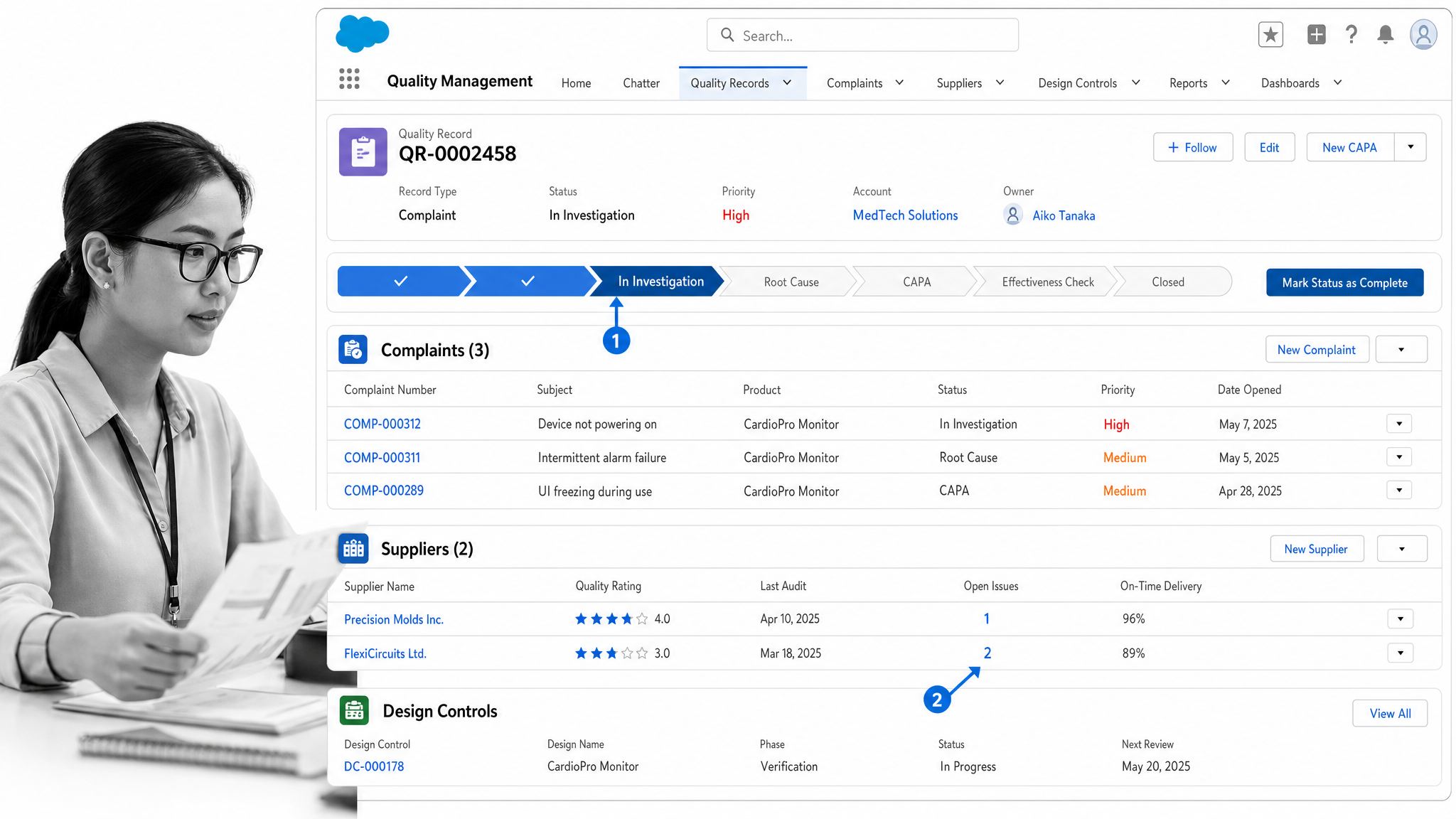Open design control DC-000178
The image size is (1456, 819).
pos(374,766)
